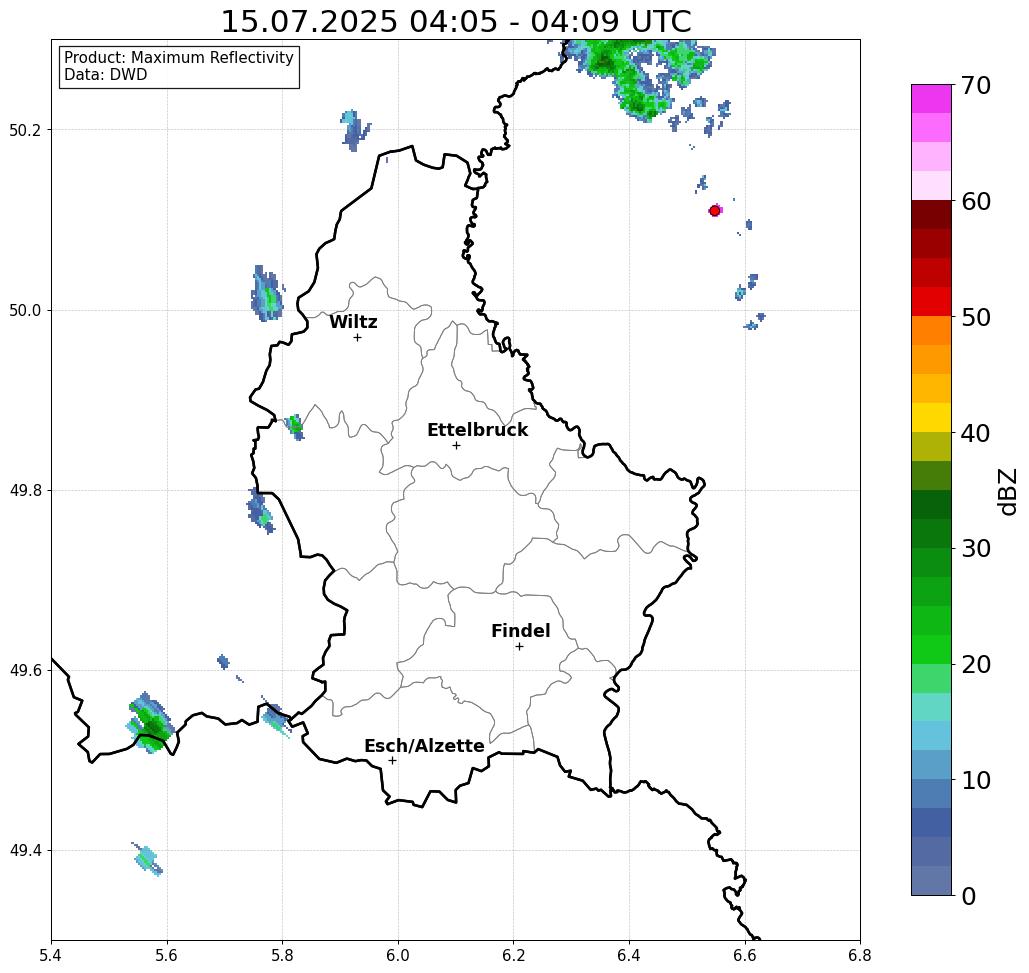Click the longitude tick label '6.2'
The image size is (1029, 973).
(514, 955)
